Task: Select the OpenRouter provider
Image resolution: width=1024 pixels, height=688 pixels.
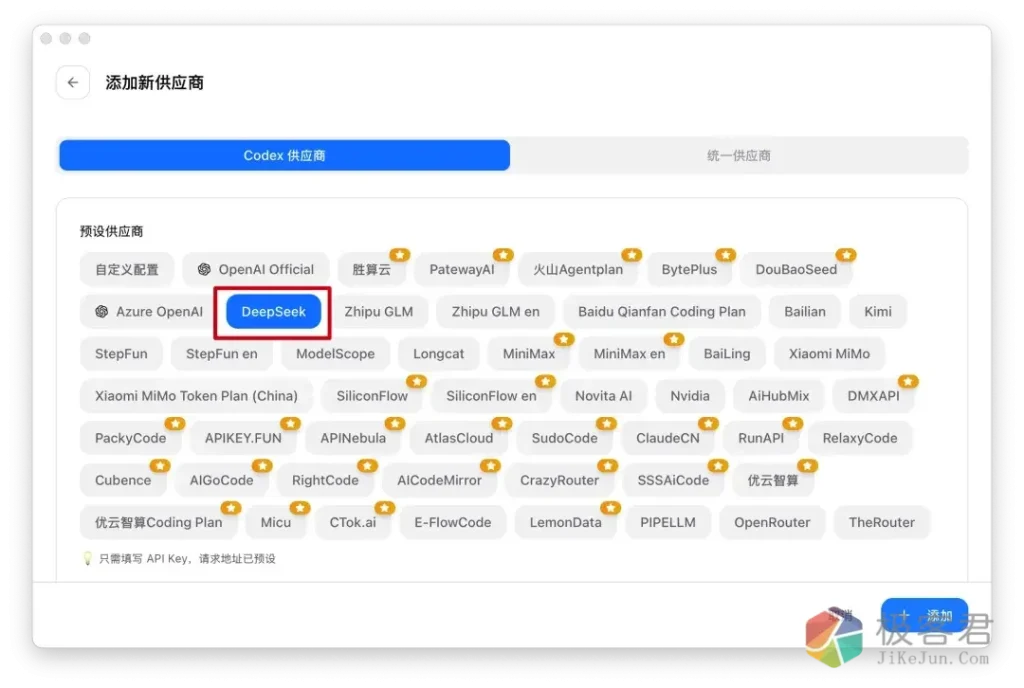Action: click(x=772, y=522)
